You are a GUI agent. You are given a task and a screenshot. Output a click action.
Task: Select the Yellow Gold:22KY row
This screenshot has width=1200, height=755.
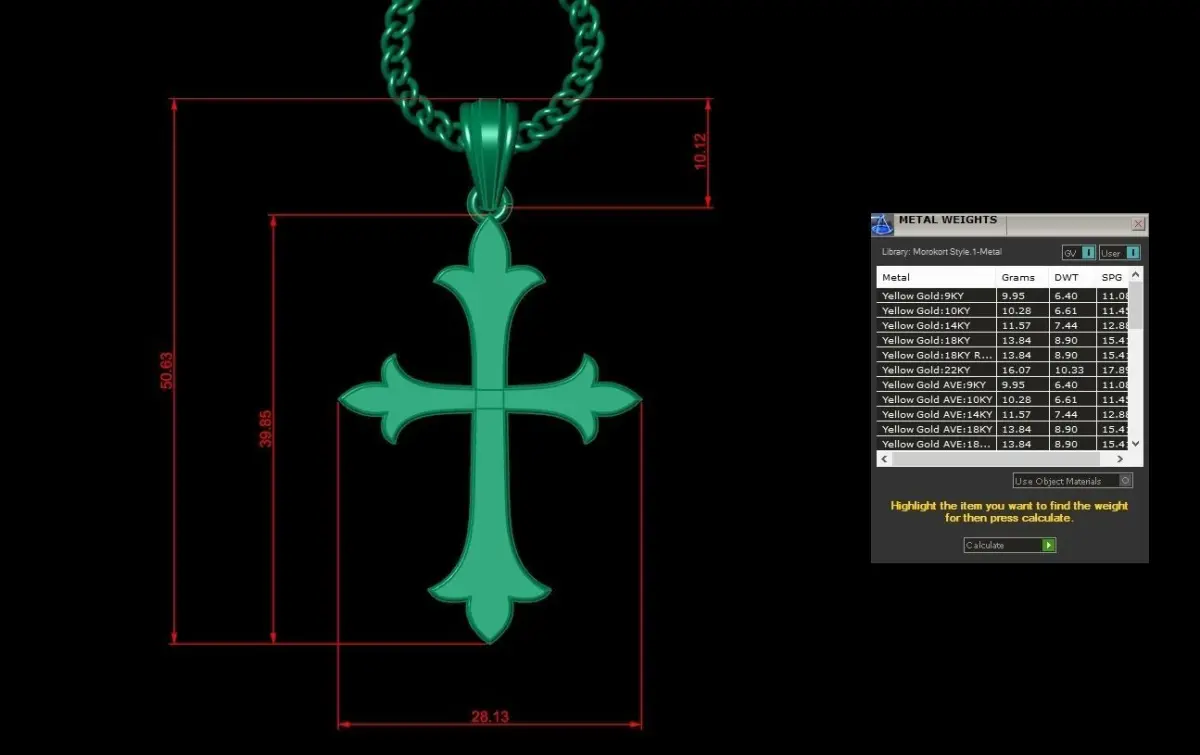[1003, 370]
